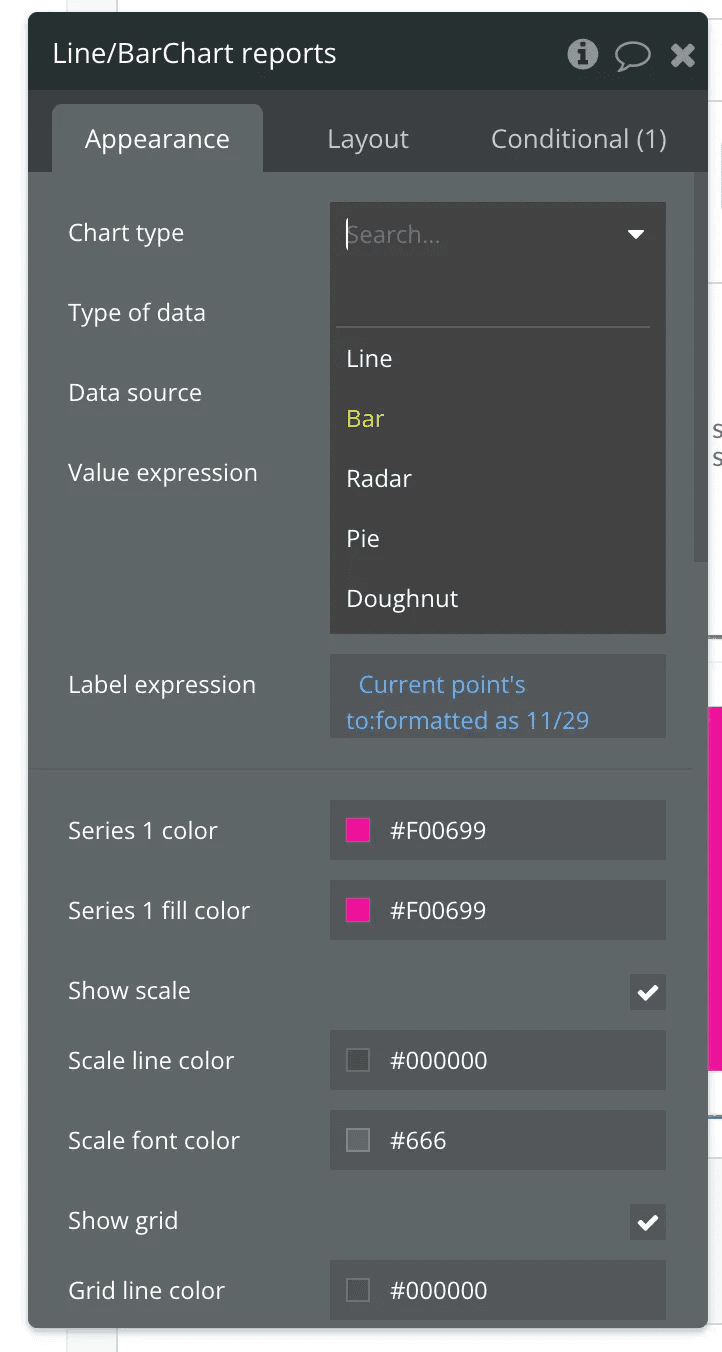Close the Line/BarChart reports panel
Image resolution: width=722 pixels, height=1352 pixels.
(683, 55)
